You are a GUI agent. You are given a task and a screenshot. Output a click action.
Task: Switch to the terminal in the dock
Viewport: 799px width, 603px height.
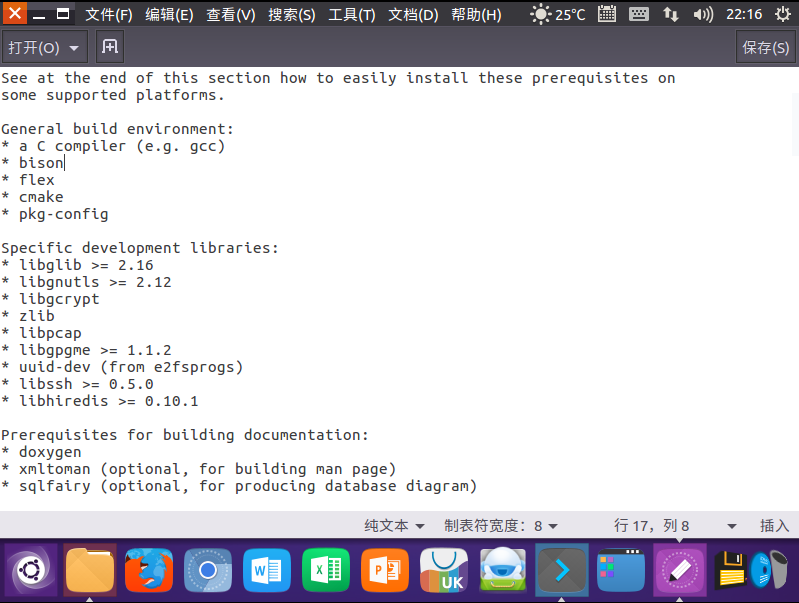tap(562, 570)
